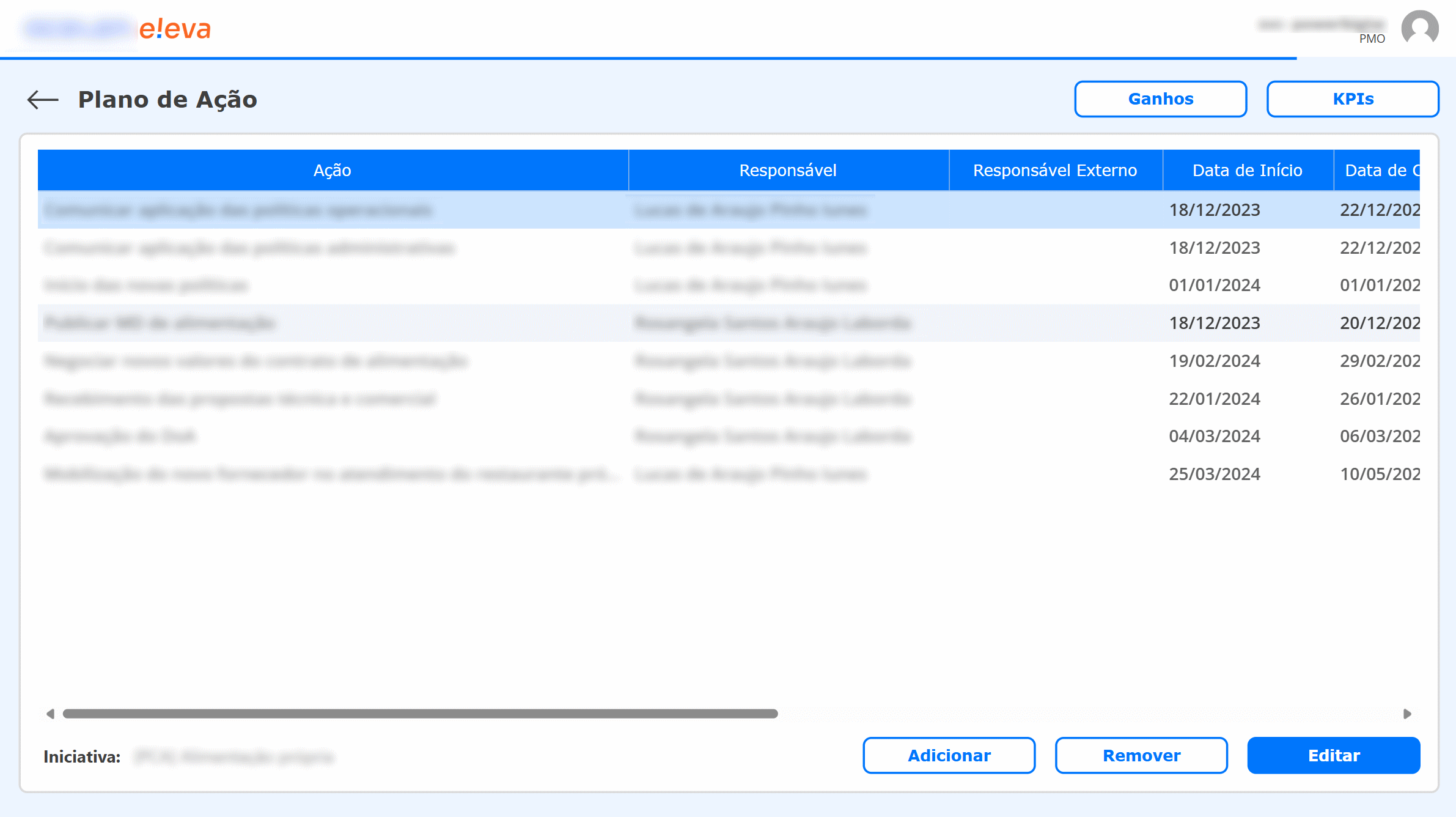
Task: Click the Iniciativa value at the bottom left
Action: 235,756
